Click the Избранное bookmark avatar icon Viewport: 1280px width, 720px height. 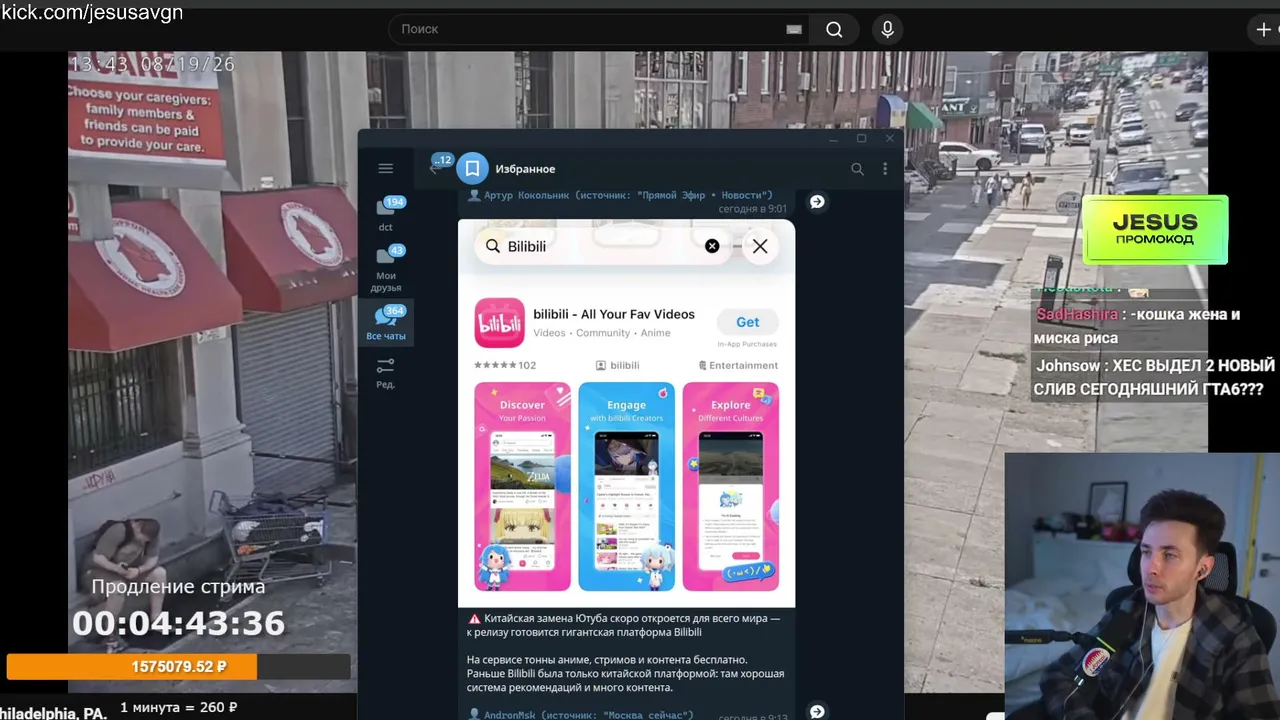pos(472,169)
